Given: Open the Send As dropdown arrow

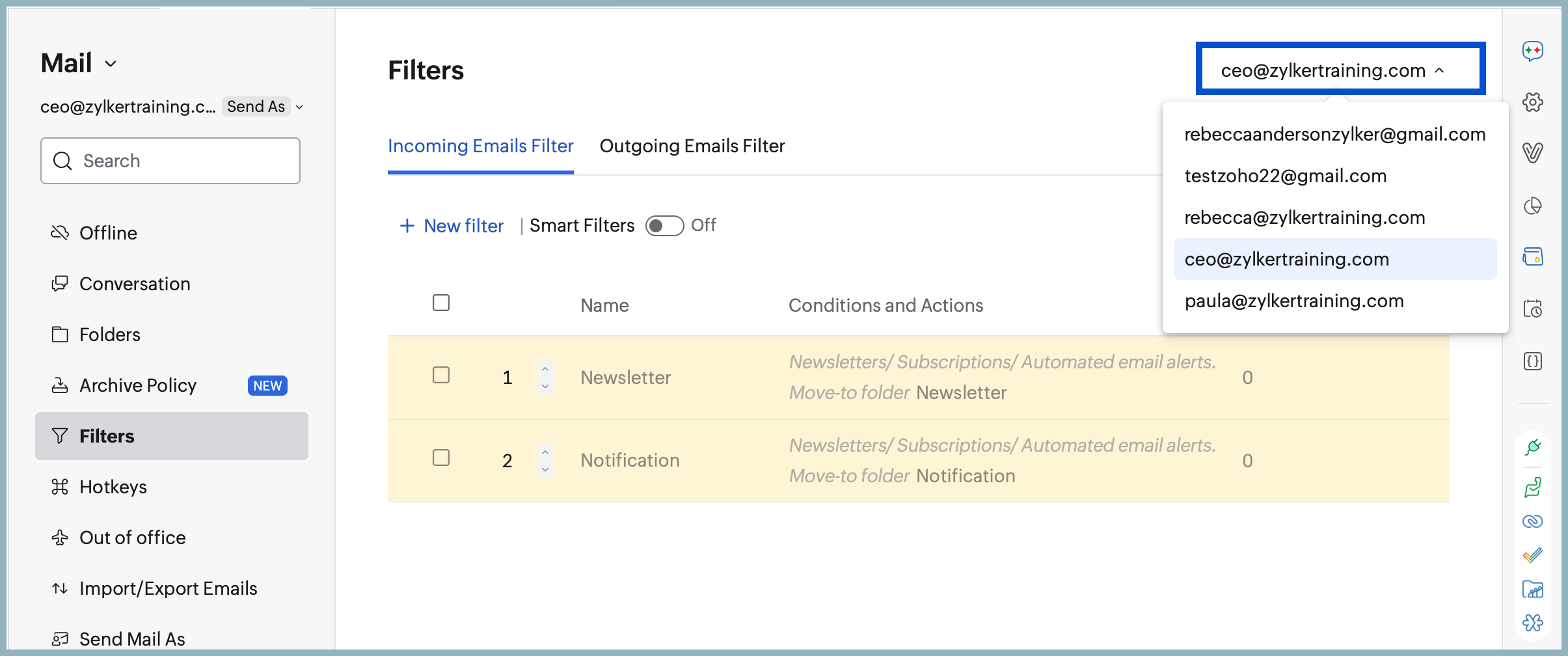Looking at the screenshot, I should click(x=299, y=107).
